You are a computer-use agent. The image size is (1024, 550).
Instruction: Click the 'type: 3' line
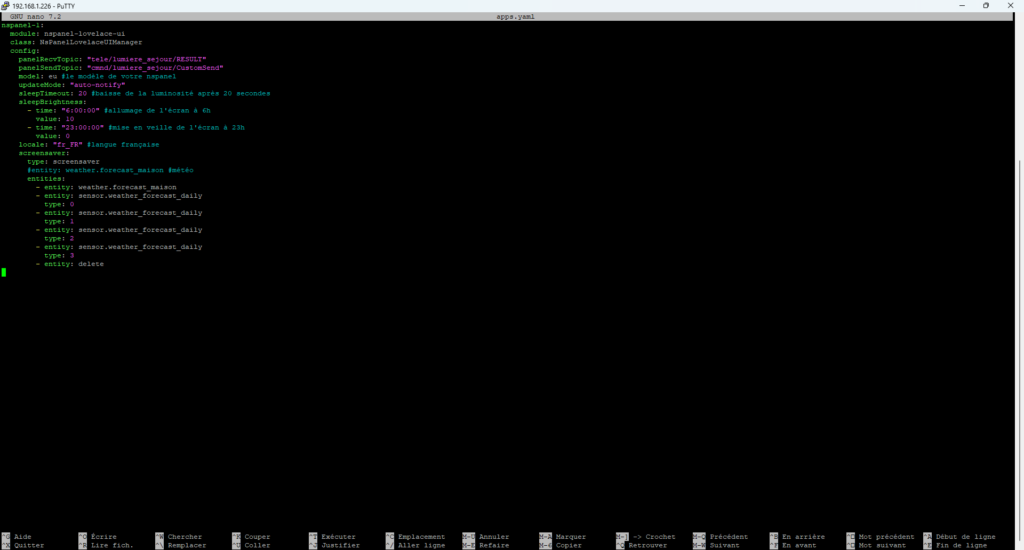(x=59, y=255)
